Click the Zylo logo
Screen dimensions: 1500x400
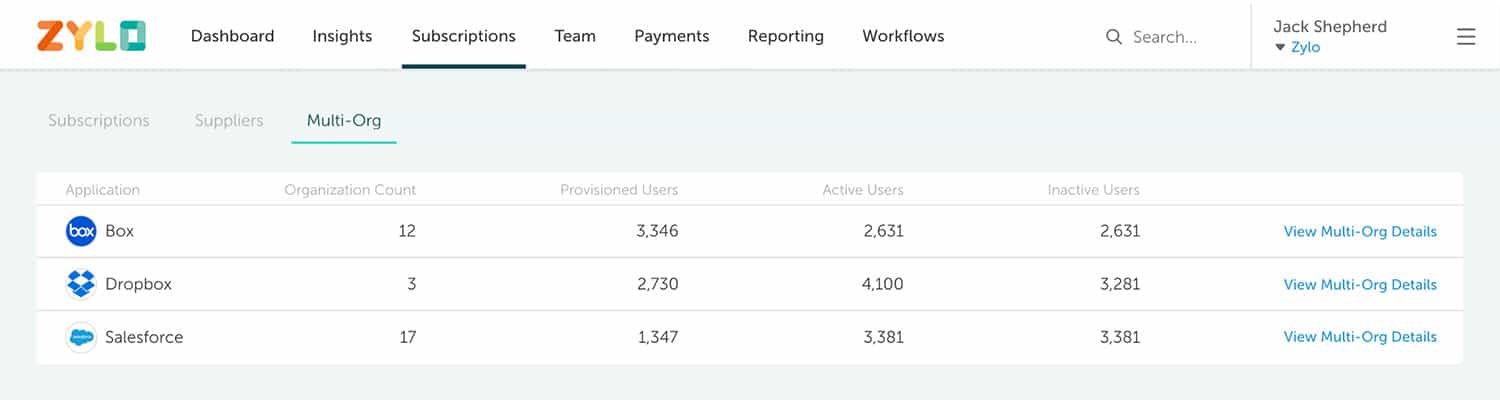(x=91, y=36)
